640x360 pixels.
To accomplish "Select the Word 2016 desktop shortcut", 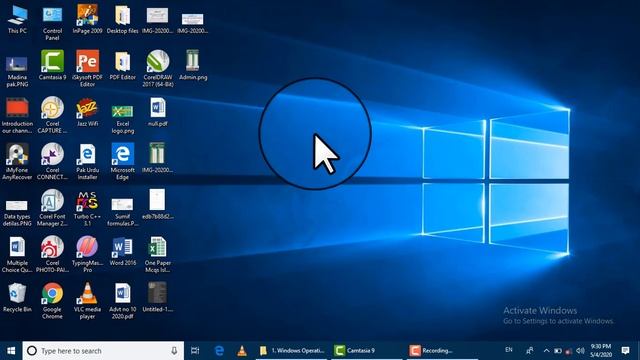I will 122,251.
